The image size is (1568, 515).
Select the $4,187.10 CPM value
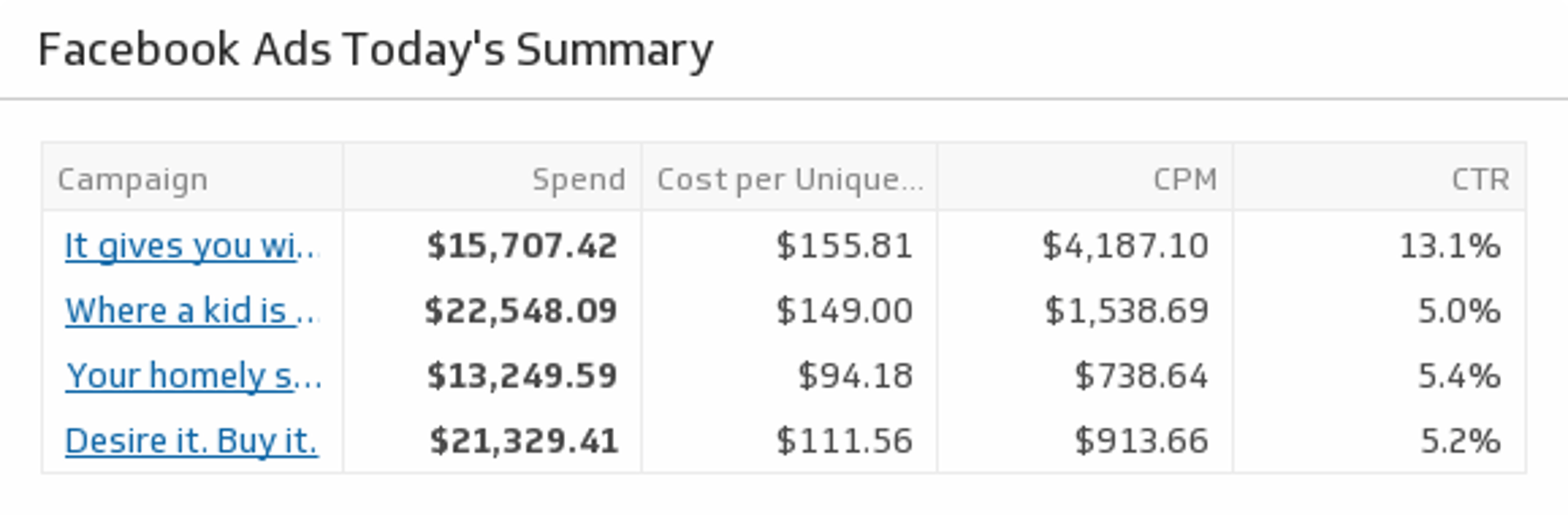point(1125,246)
